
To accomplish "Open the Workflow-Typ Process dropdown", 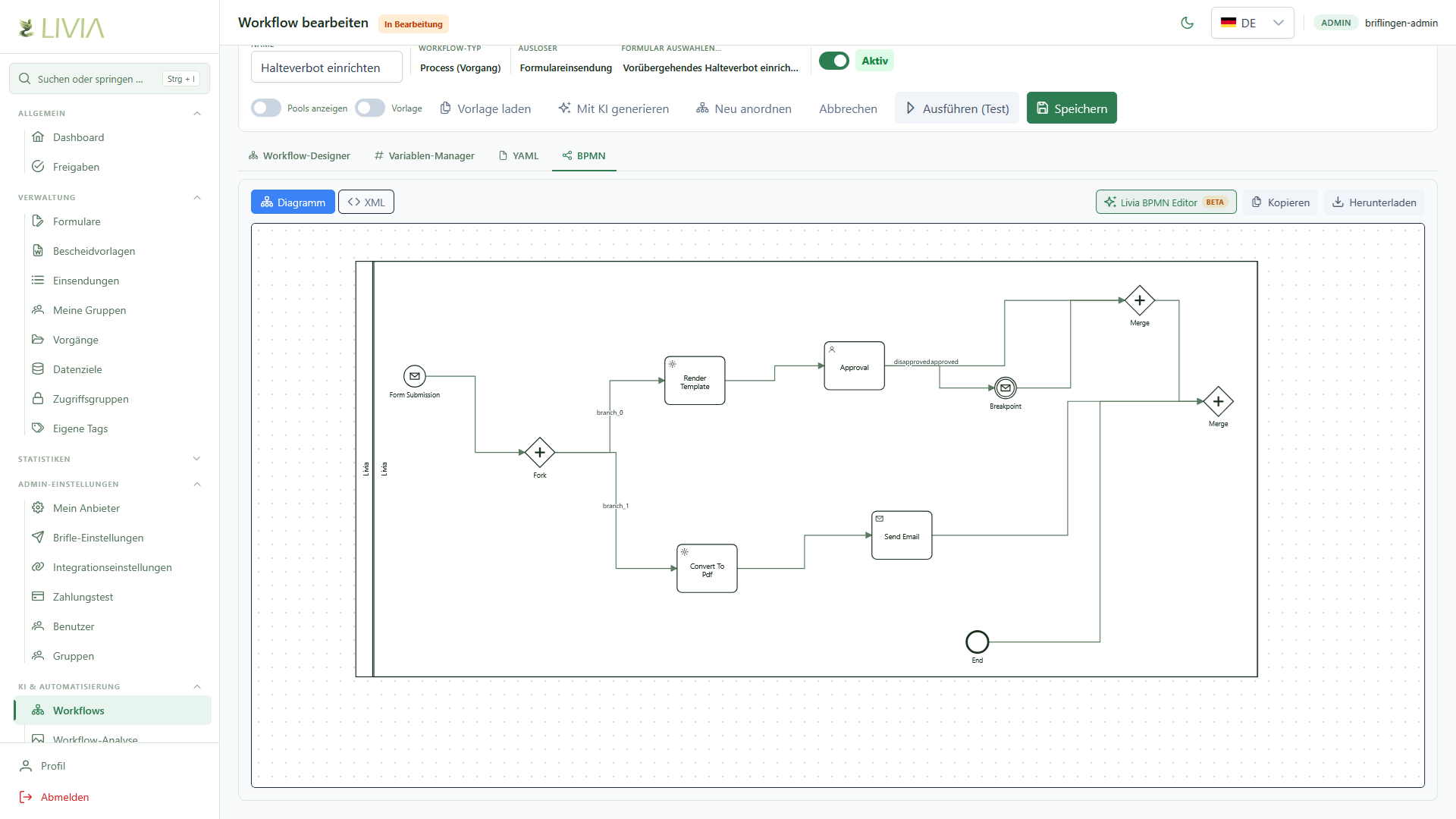I will tap(460, 68).
